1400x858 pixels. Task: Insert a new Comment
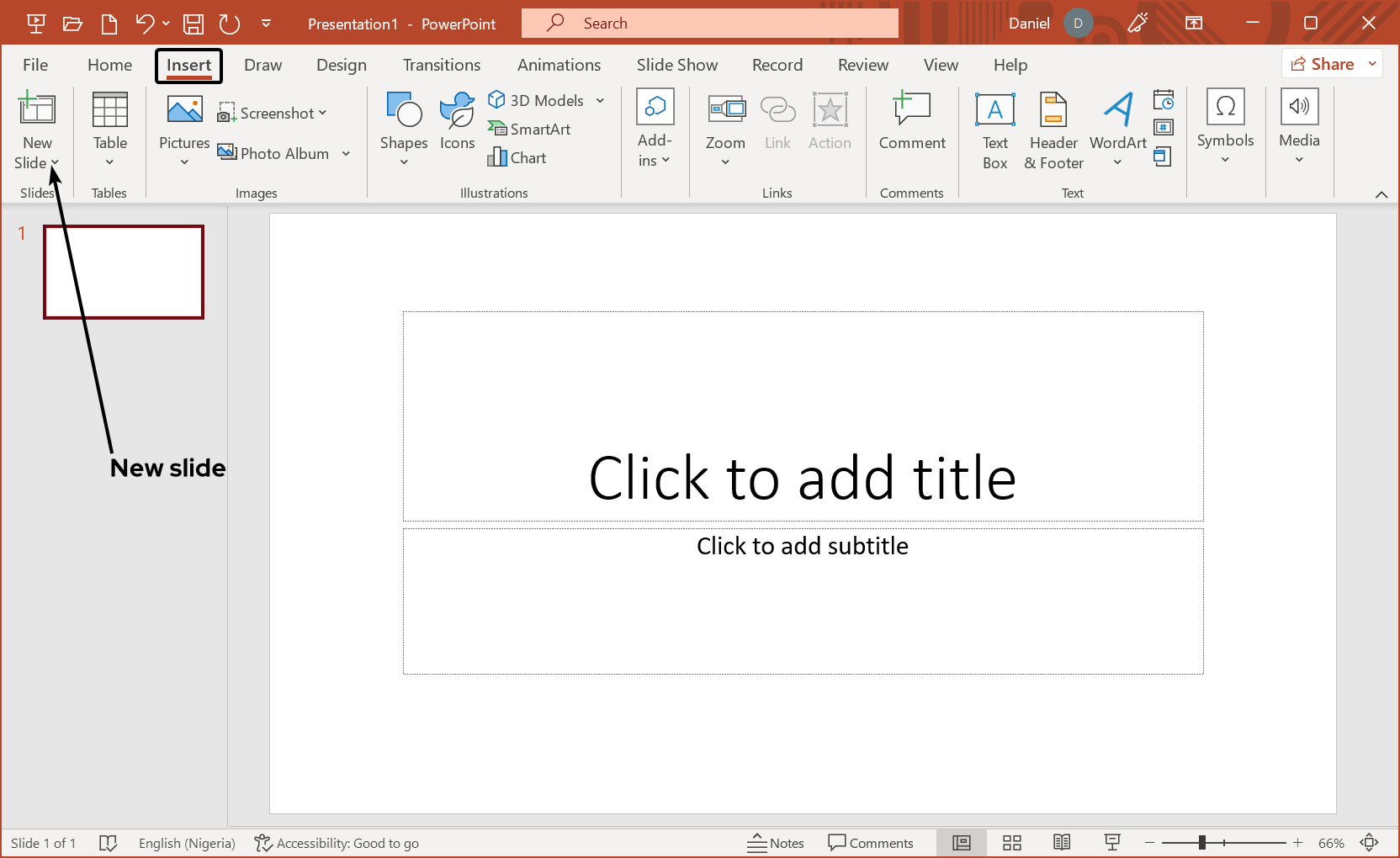(x=912, y=128)
